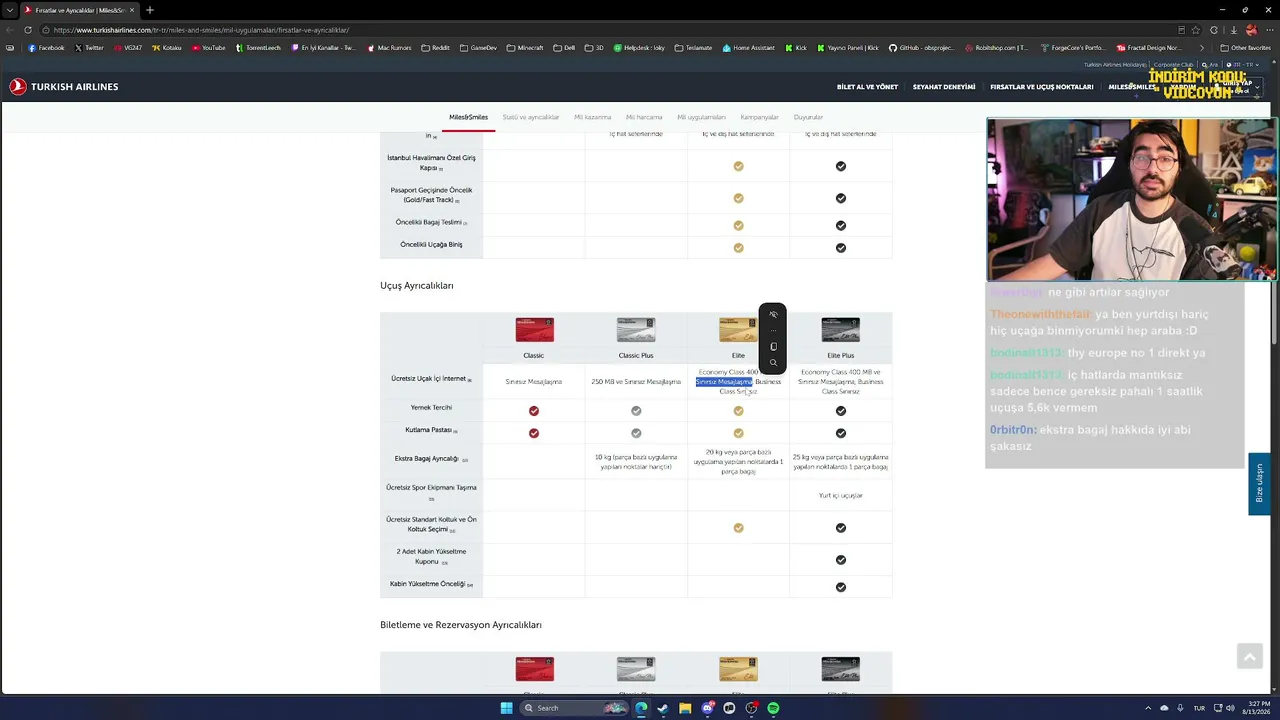
Task: Click Elite Plus checkmark for Kutlama Pastası
Action: (841, 433)
